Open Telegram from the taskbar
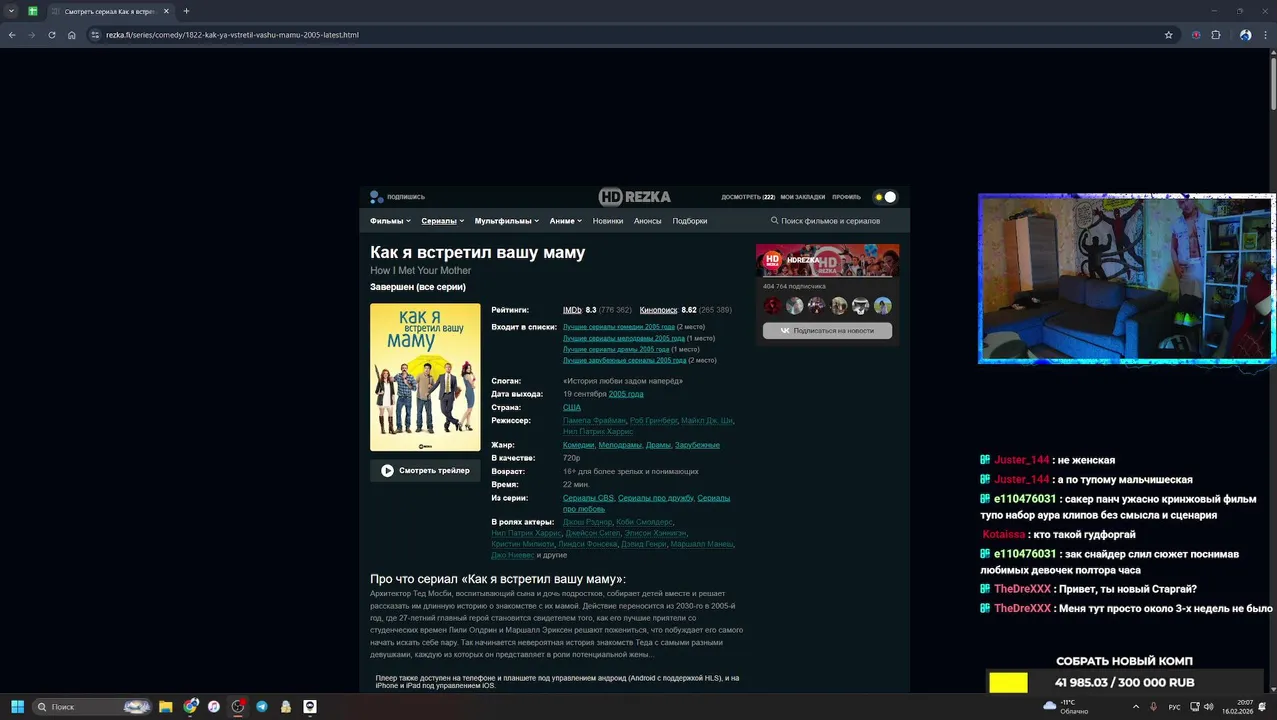Image resolution: width=1277 pixels, height=720 pixels. (x=262, y=706)
